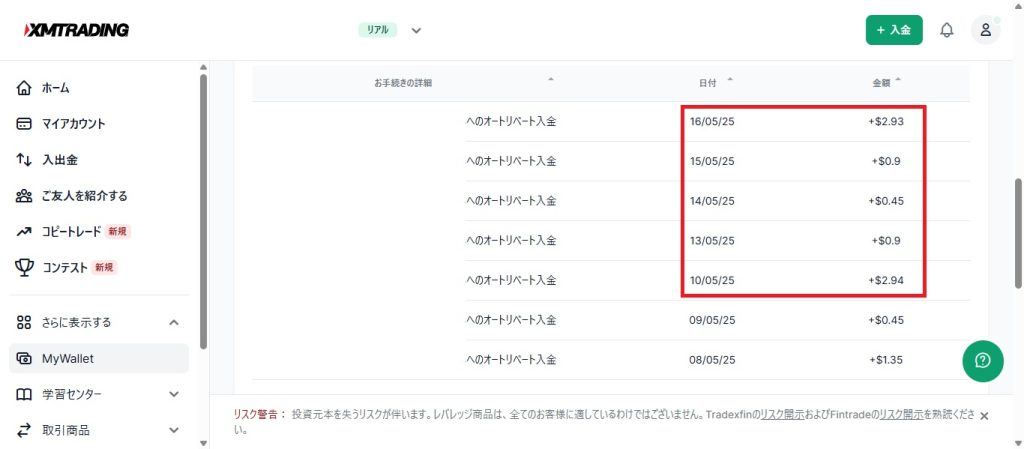This screenshot has width=1024, height=449.
Task: Click the My Account card icon
Action: pyautogui.click(x=25, y=124)
